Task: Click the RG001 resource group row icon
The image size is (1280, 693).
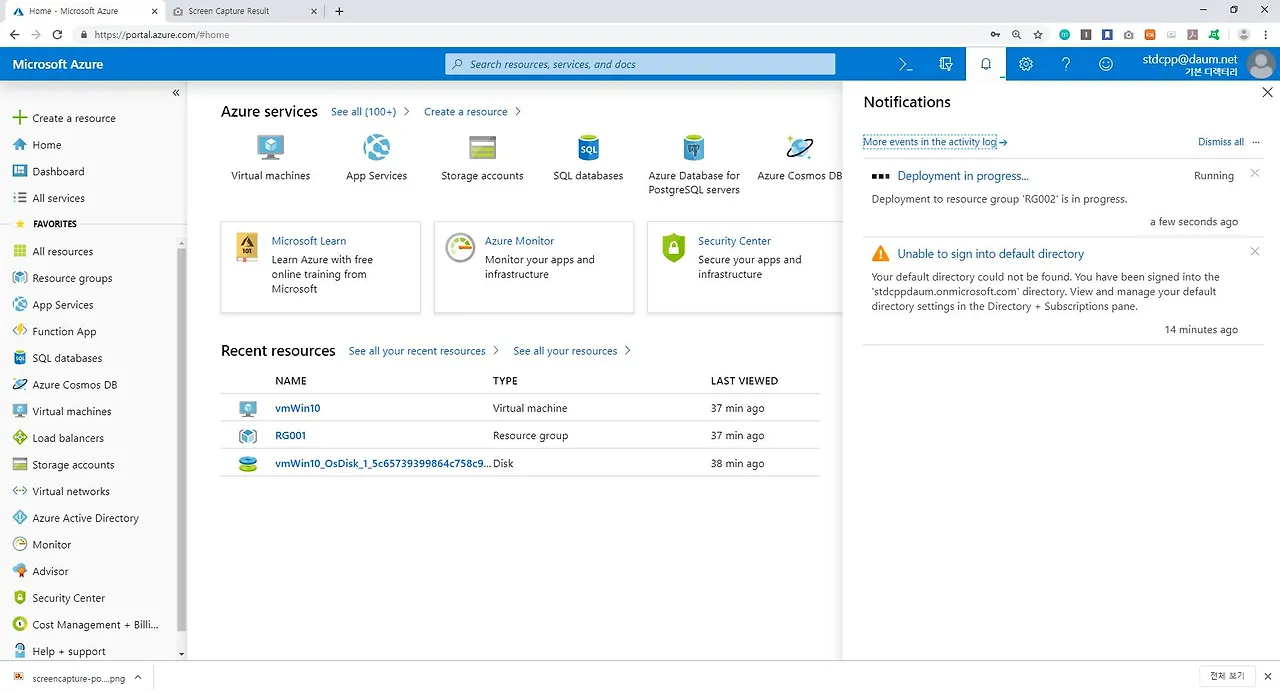Action: (248, 436)
